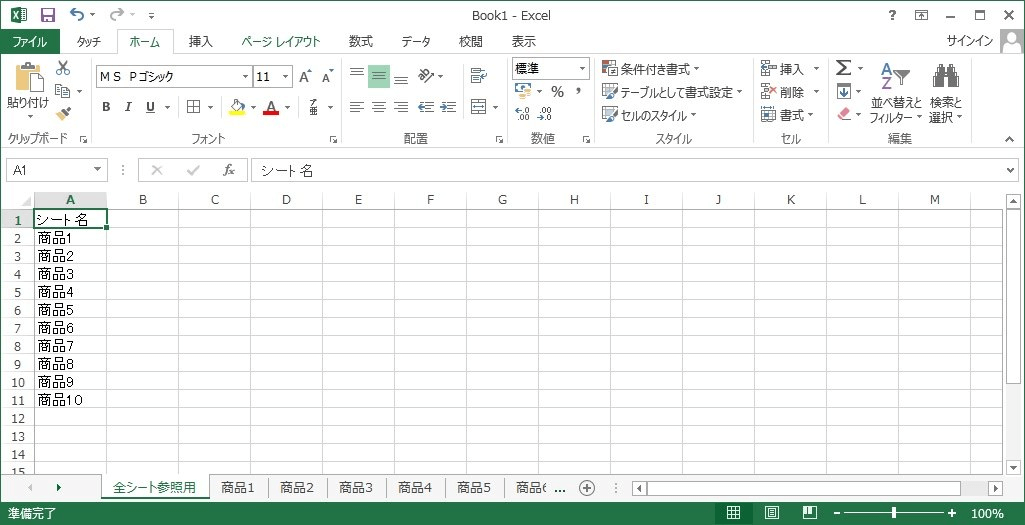Click the AutoSum sigma icon
Viewport: 1025px width, 525px height.
click(x=843, y=68)
